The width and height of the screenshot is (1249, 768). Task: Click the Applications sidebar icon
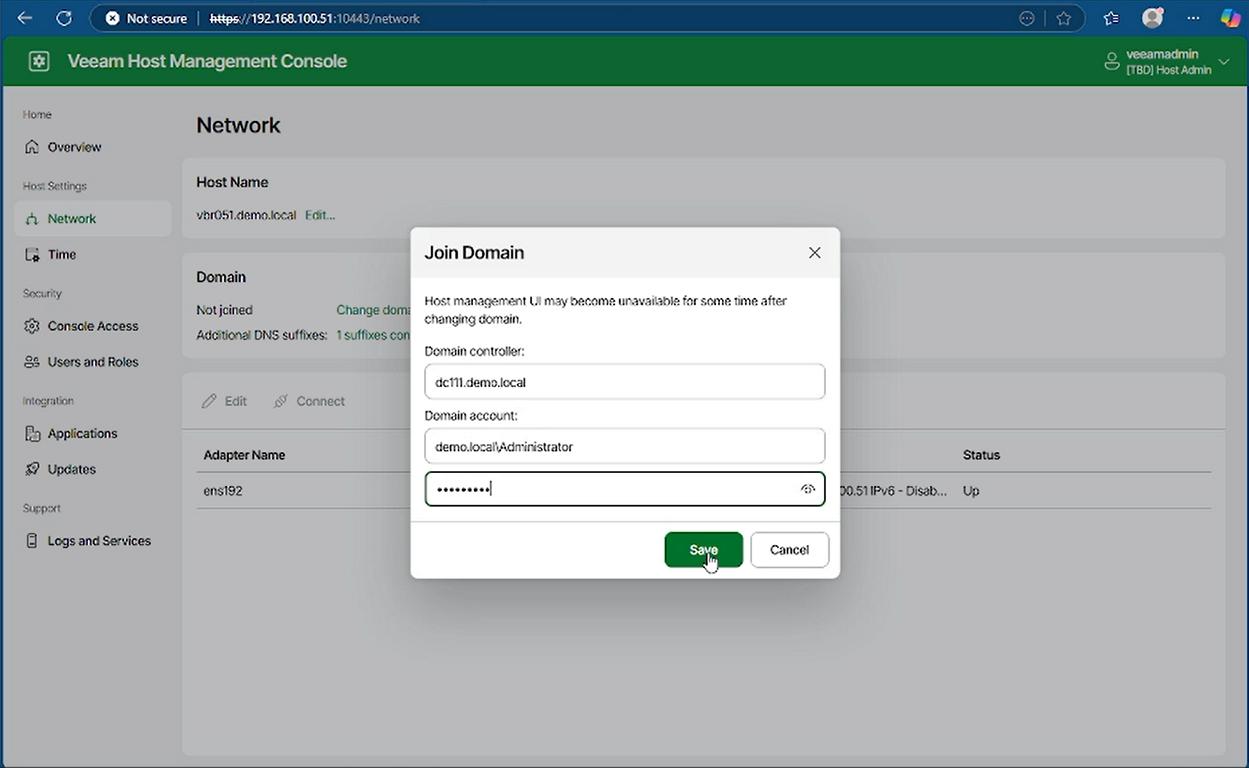point(32,434)
